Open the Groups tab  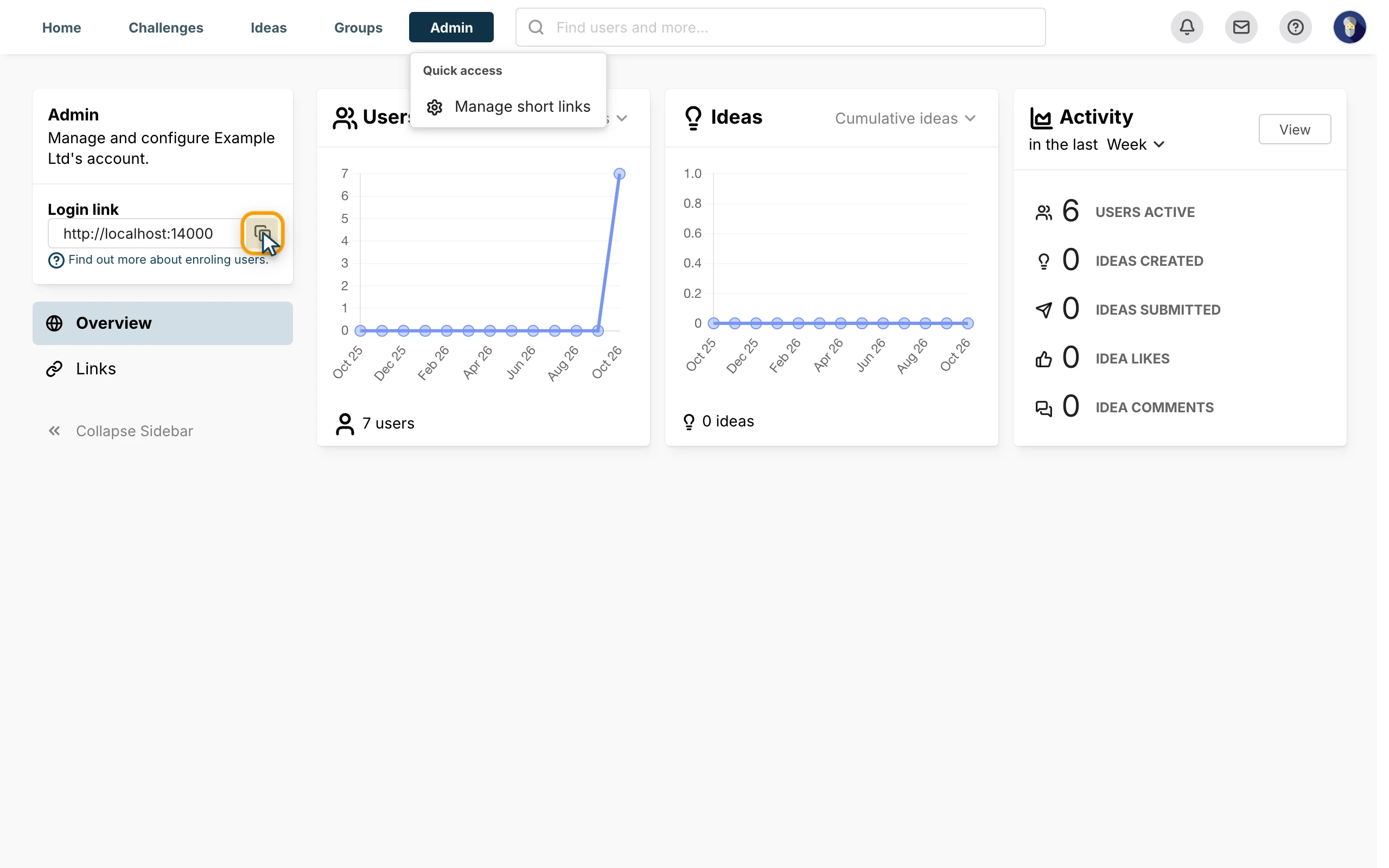point(358,28)
